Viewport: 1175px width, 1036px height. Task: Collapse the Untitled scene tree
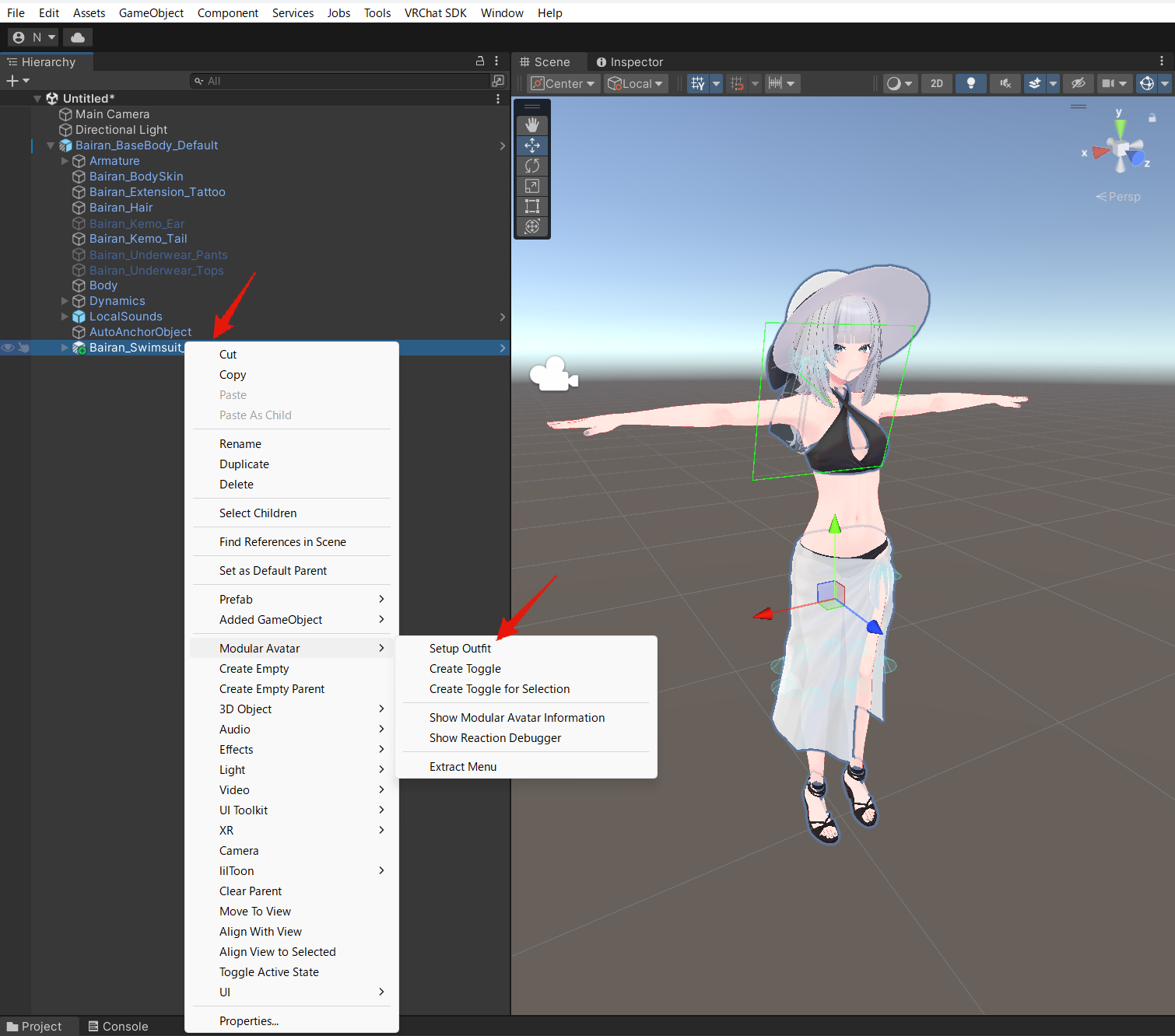(37, 99)
